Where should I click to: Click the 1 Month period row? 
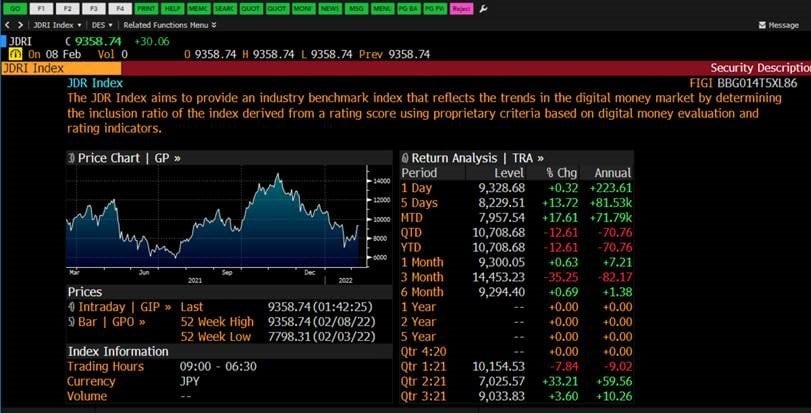click(x=517, y=263)
